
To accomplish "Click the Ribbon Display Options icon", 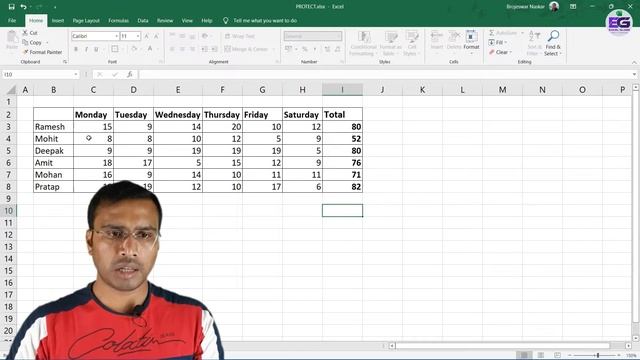I will (573, 7).
